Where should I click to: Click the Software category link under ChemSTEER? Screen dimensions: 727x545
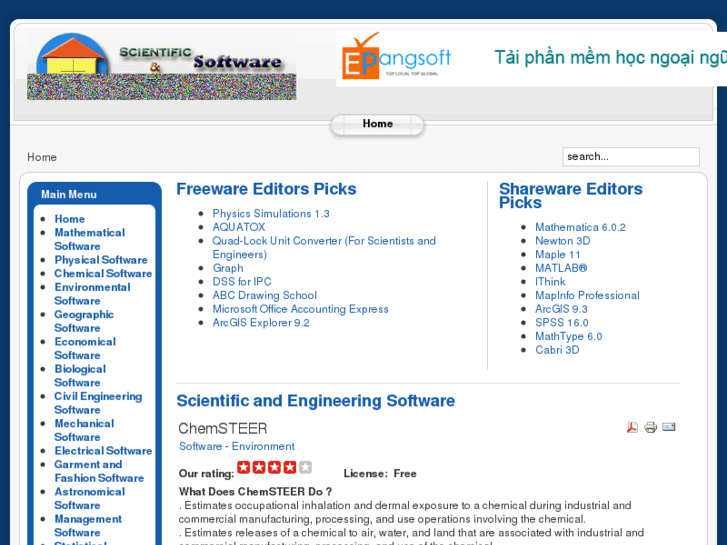(x=200, y=446)
